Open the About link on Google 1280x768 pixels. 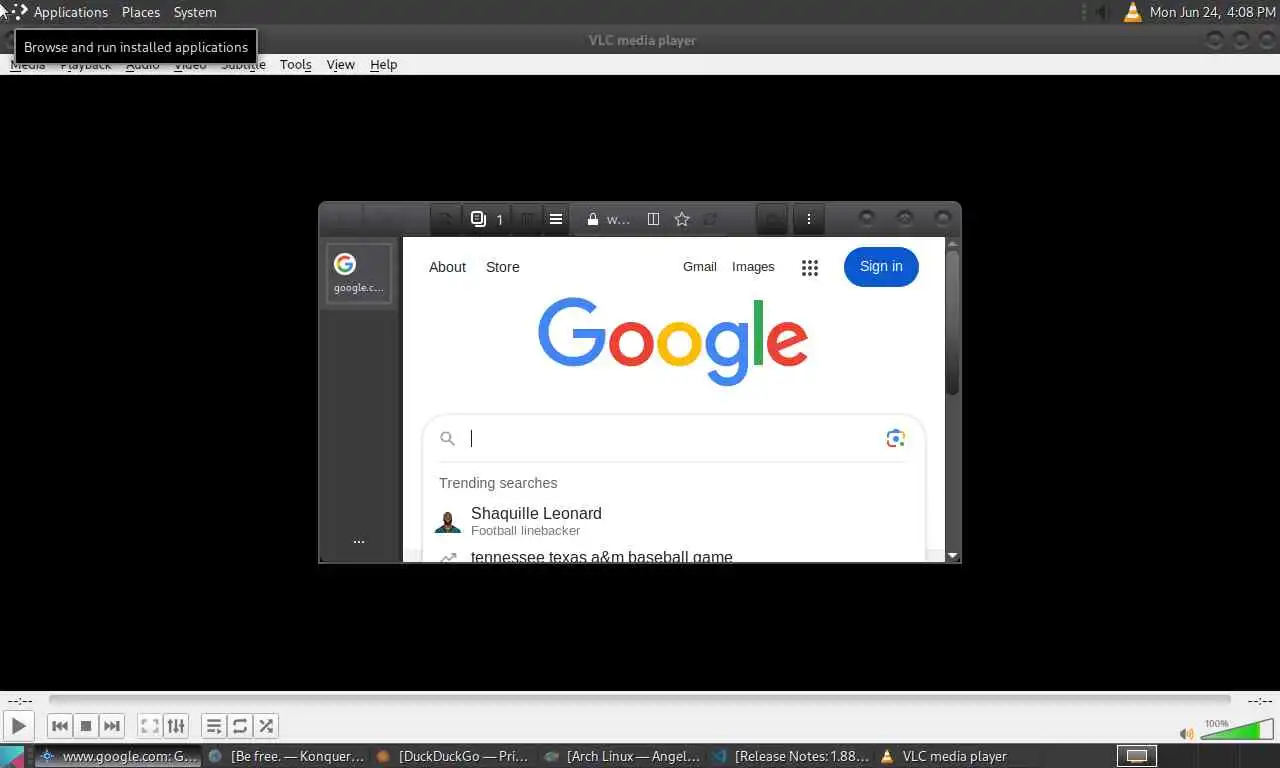point(447,267)
